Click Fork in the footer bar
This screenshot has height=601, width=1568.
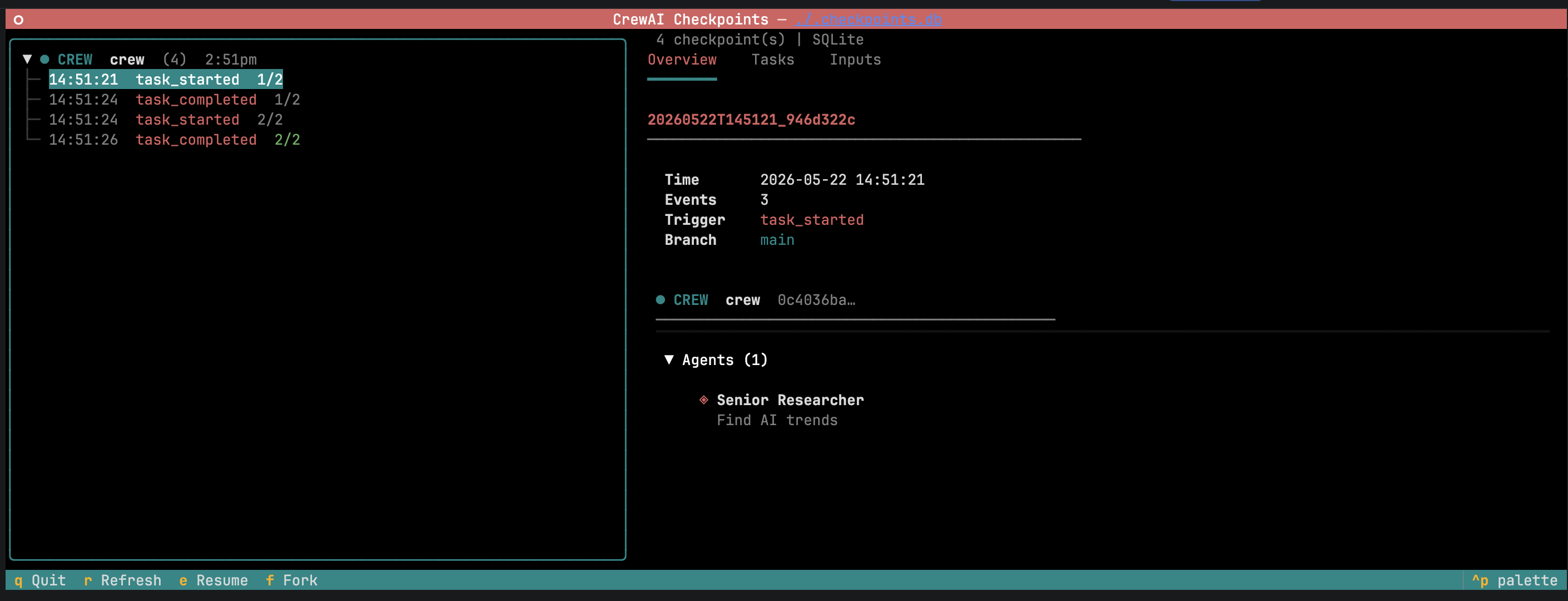click(291, 580)
